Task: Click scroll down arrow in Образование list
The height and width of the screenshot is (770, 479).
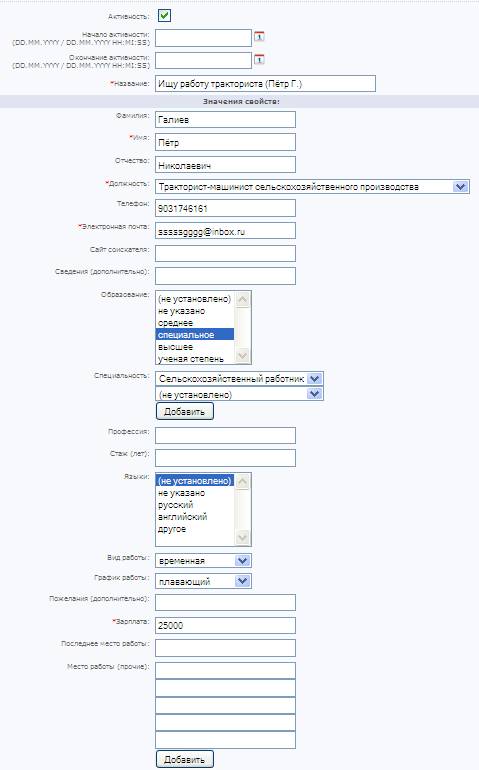Action: 242,356
